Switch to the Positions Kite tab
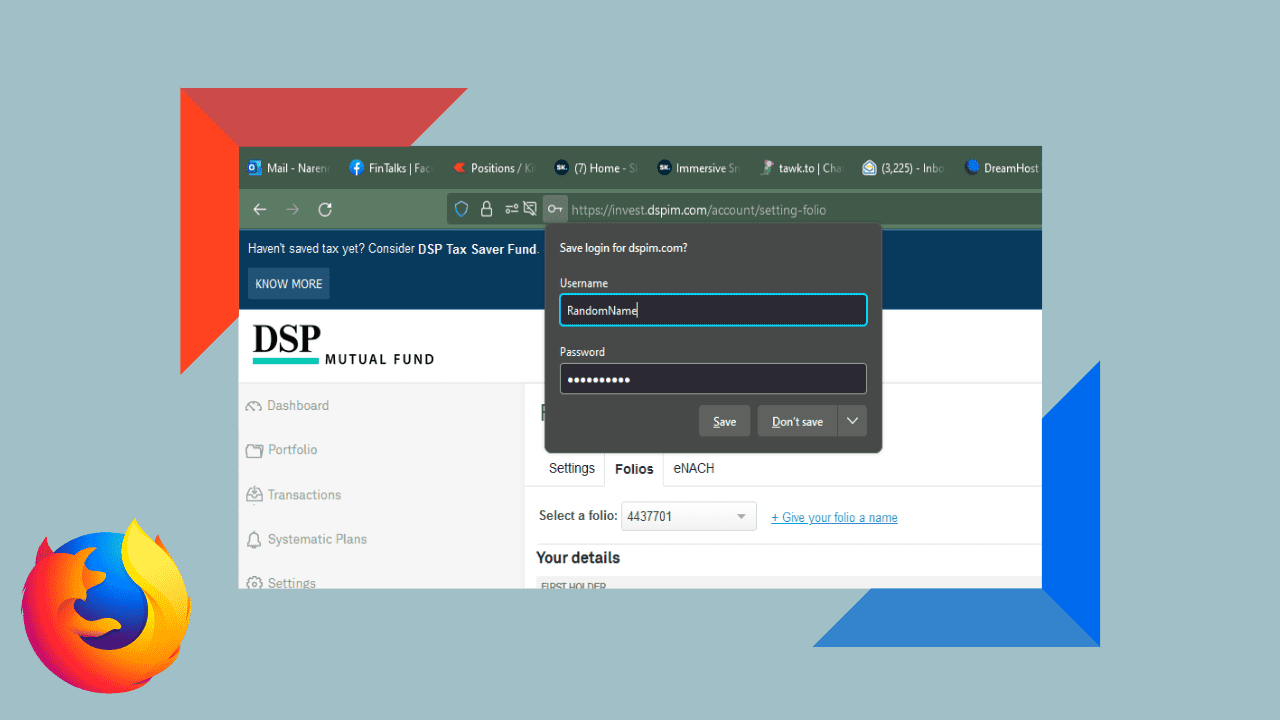This screenshot has height=720, width=1280. (493, 168)
